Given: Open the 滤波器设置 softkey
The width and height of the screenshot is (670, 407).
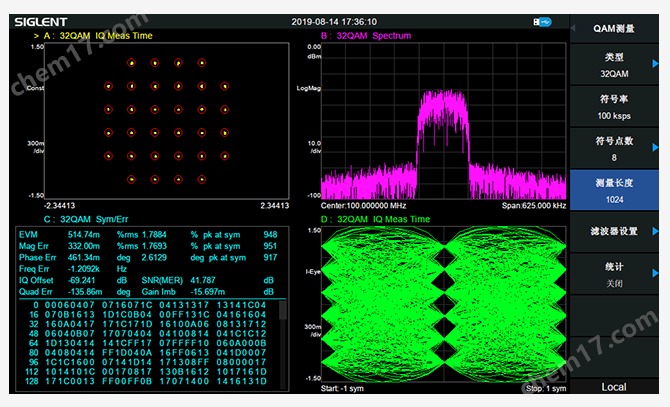Looking at the screenshot, I should (614, 232).
